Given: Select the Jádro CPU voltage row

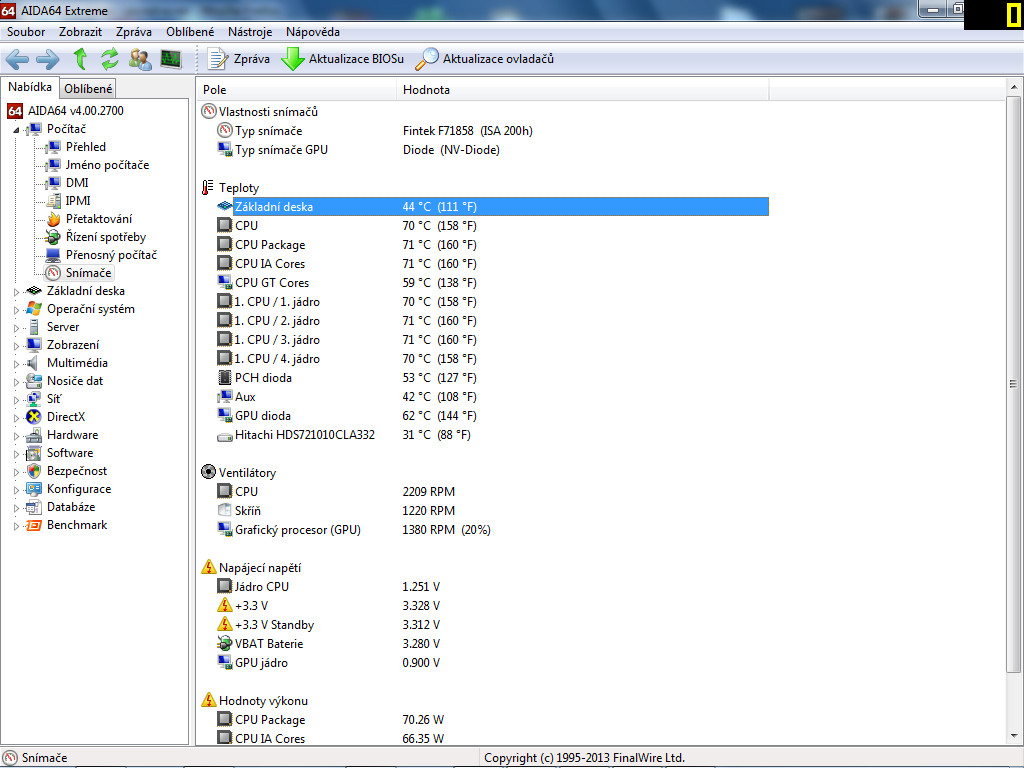Looking at the screenshot, I should pos(492,586).
